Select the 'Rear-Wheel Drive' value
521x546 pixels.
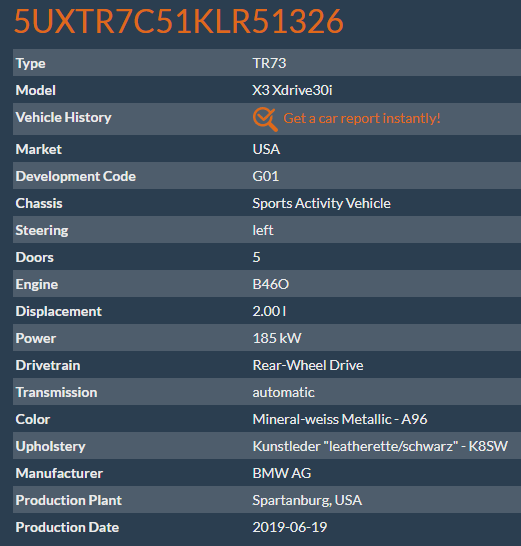coord(308,365)
